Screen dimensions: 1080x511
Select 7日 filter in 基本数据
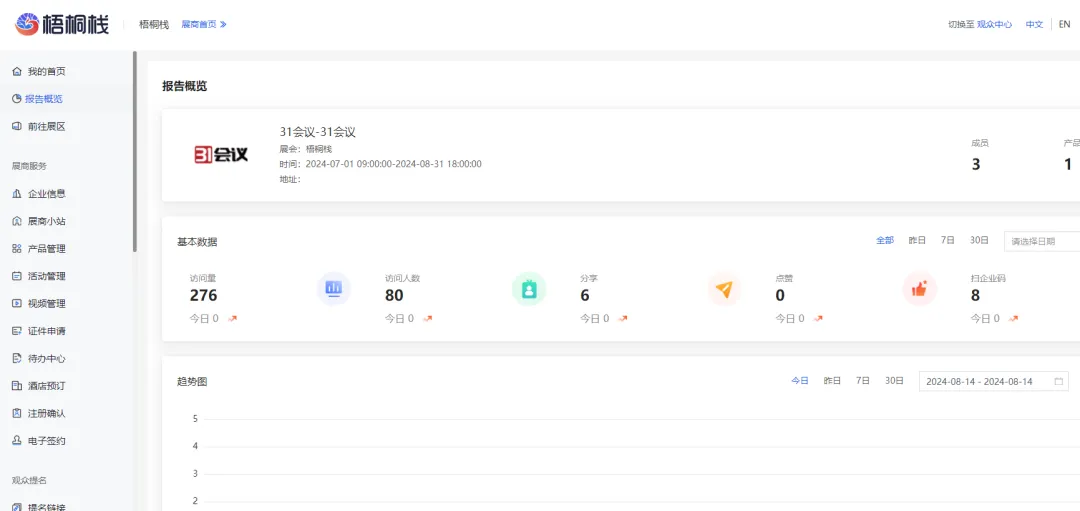(x=947, y=241)
